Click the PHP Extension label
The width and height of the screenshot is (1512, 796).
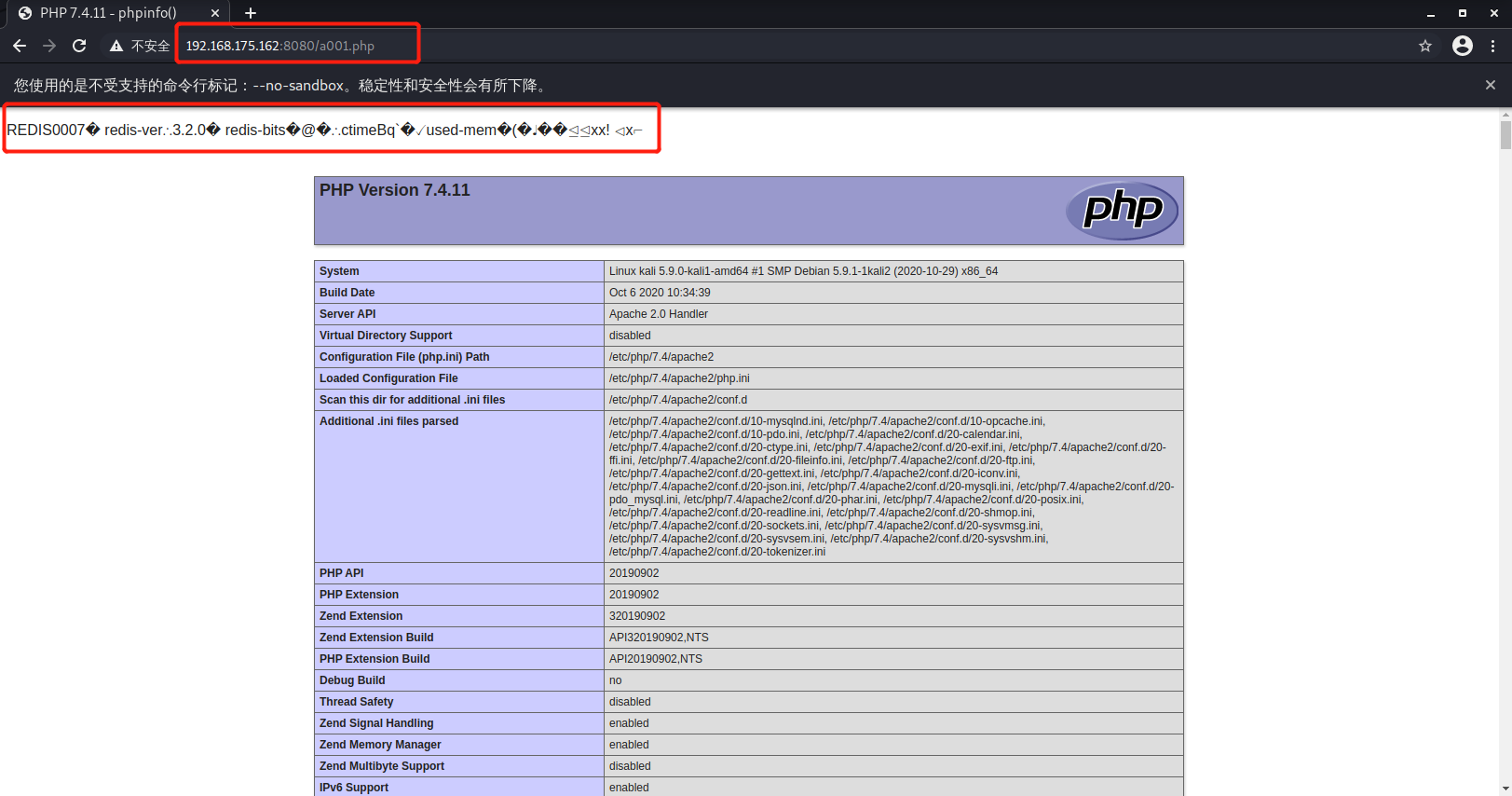click(359, 595)
